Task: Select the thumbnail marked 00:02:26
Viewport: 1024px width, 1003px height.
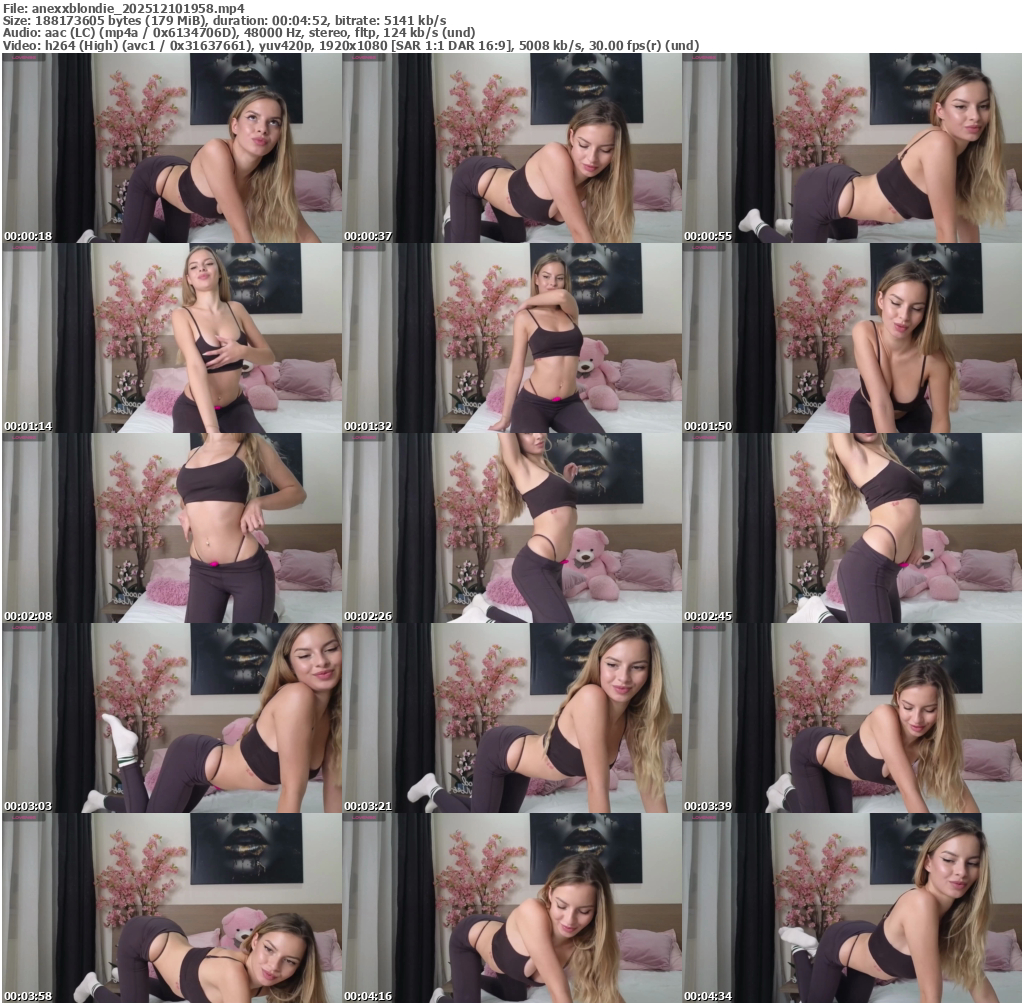Action: (x=512, y=528)
